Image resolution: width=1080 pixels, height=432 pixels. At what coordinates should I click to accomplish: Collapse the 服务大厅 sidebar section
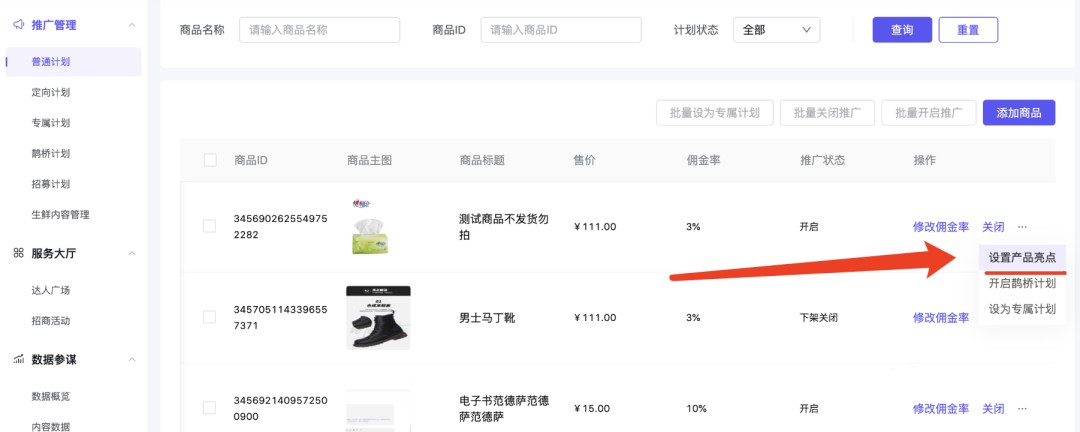(x=132, y=254)
